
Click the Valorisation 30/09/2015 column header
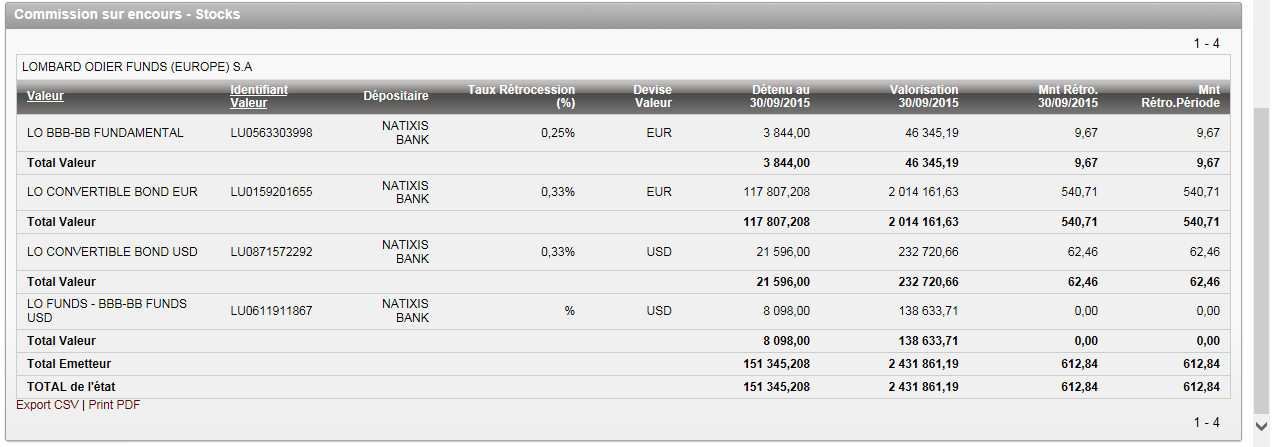(924, 96)
